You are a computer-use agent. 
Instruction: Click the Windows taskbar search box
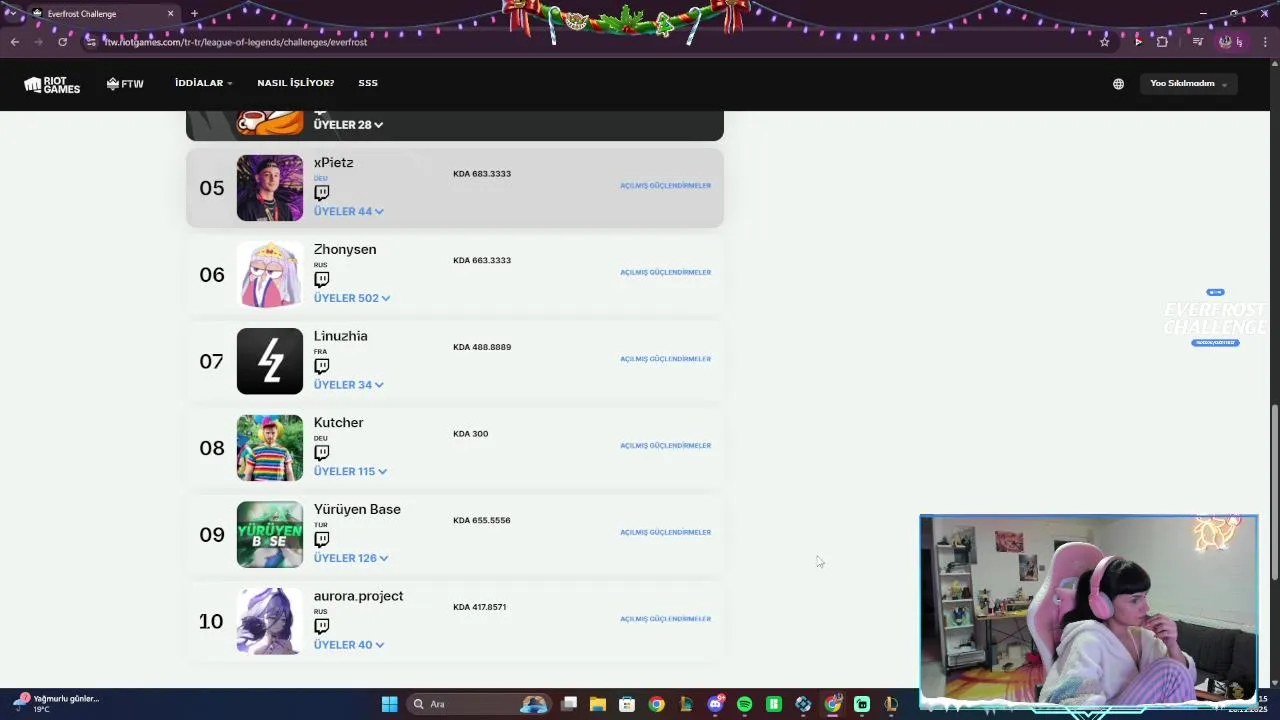[478, 704]
